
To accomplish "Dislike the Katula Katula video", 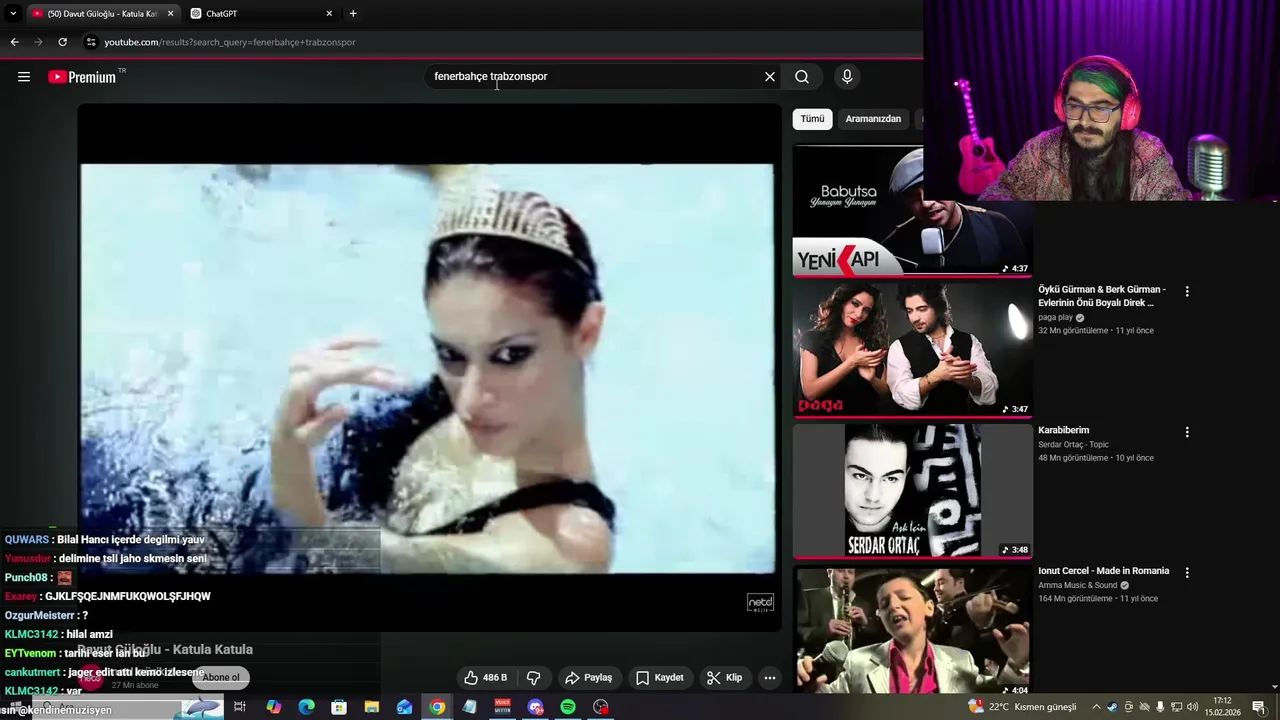I will (x=534, y=678).
